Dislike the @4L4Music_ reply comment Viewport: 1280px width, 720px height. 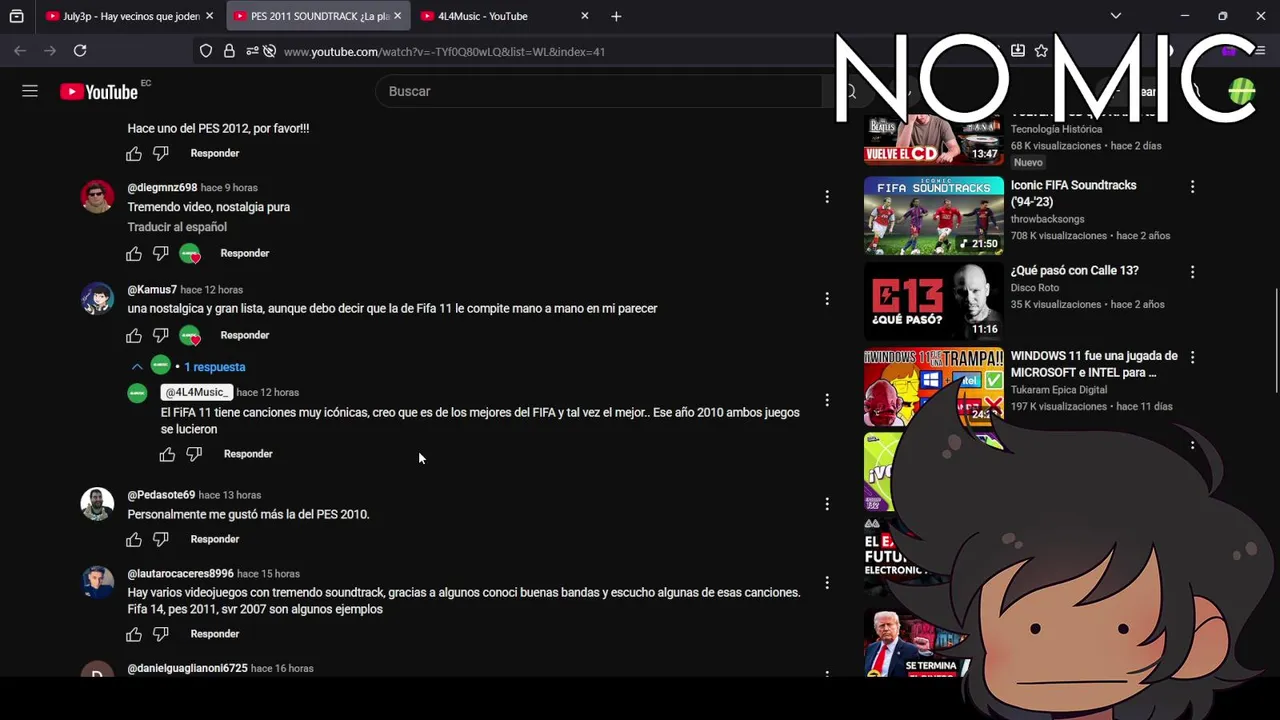[x=194, y=454]
